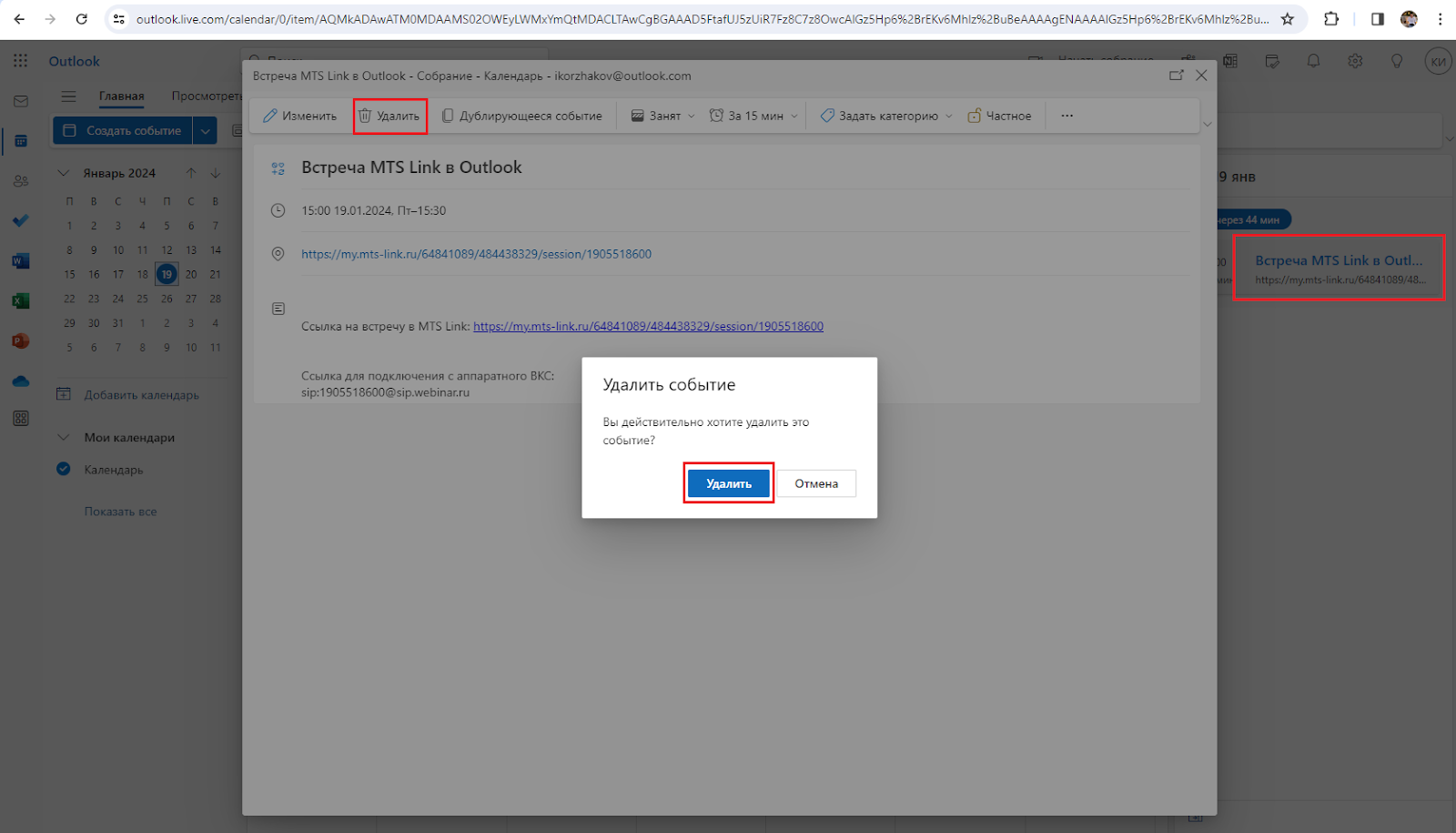
Task: Open Mail icon in left sidebar
Action: (x=21, y=101)
